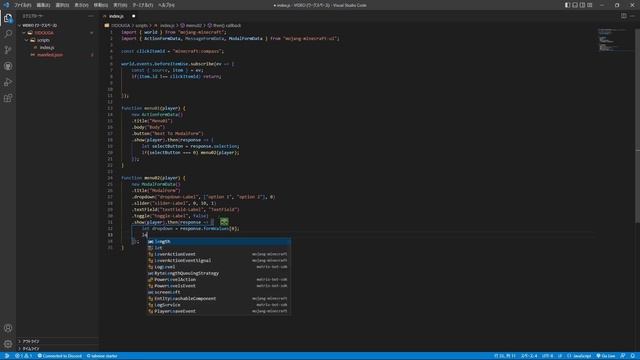Screen dimensions: 640x360
Task: Open the Explorer view in activity bar
Action: 8,18
